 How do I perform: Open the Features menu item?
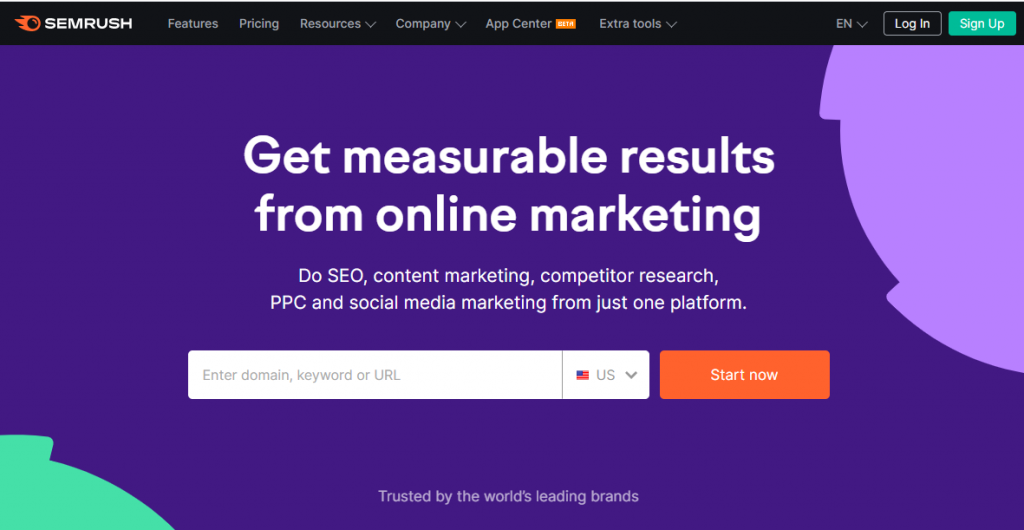(193, 23)
